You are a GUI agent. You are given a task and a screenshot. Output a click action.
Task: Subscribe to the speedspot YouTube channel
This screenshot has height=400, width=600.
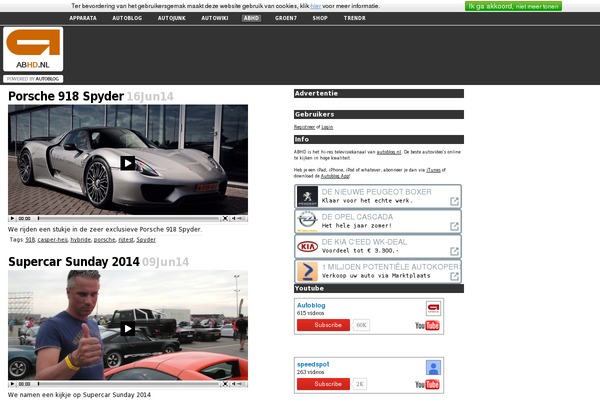323,384
